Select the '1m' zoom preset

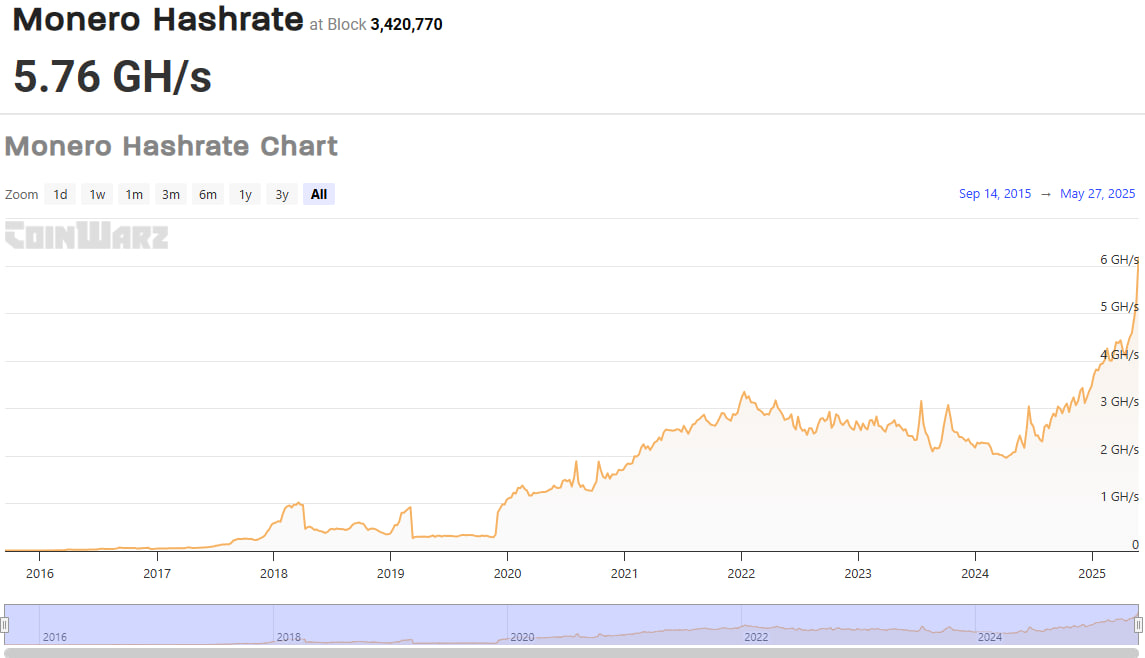tap(133, 194)
